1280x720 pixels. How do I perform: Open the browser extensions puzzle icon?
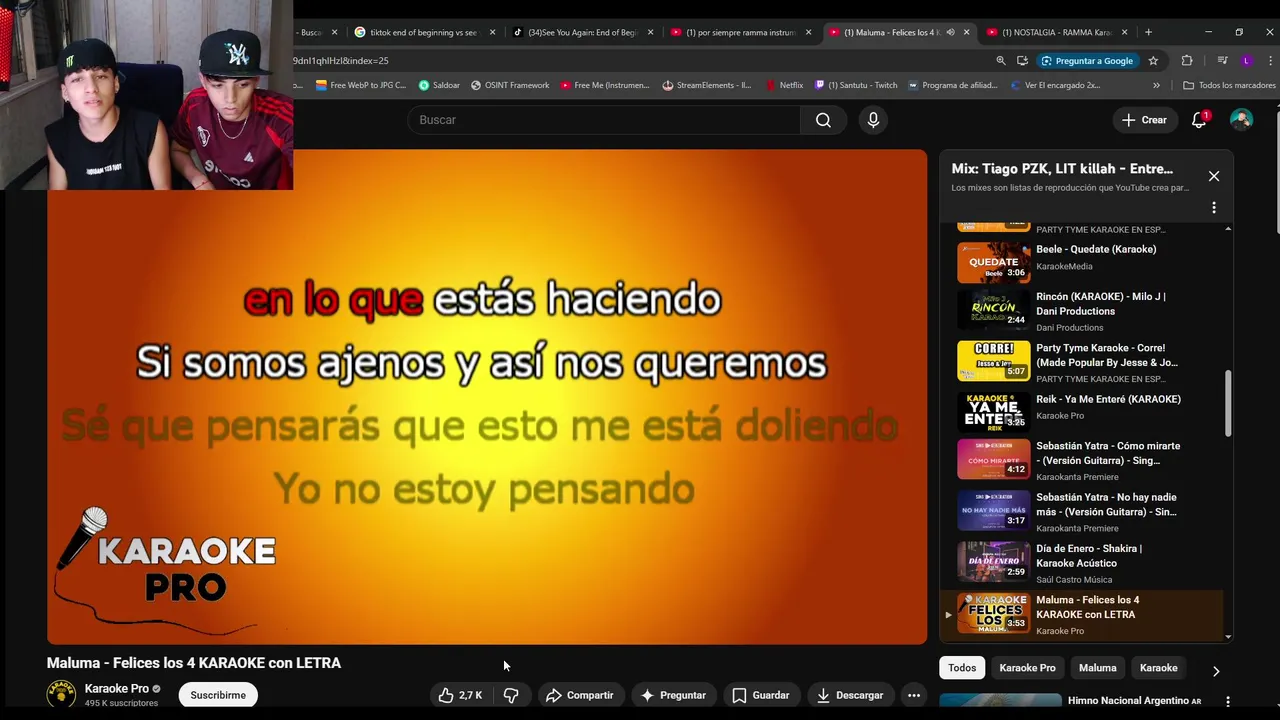pos(1187,61)
